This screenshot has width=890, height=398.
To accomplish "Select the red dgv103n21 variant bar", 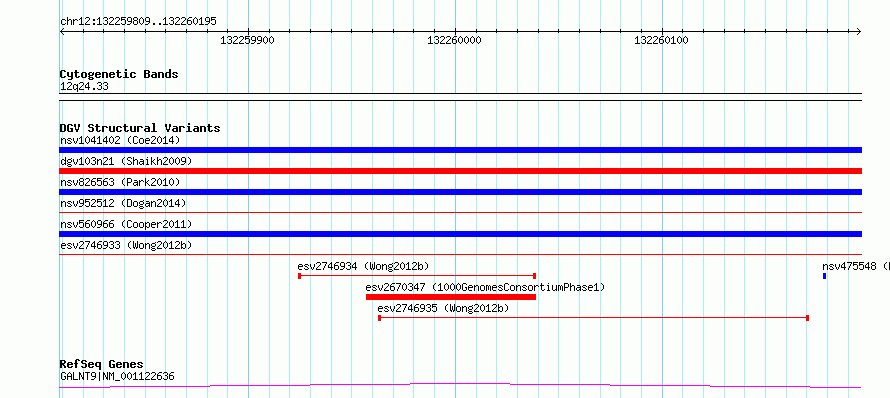I will pyautogui.click(x=460, y=171).
